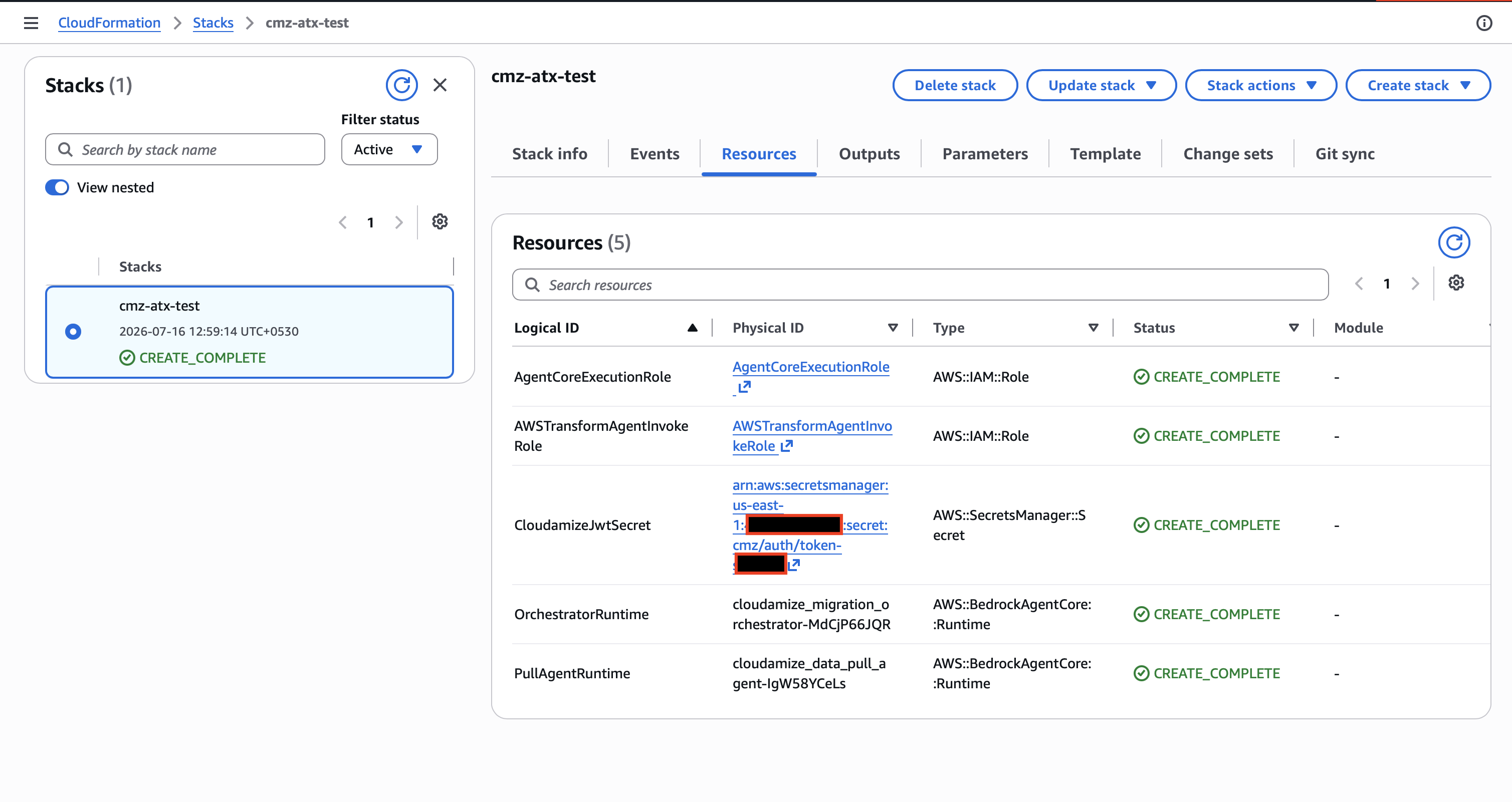Open external link icon for AWSTransformAgentInvokeRole

[x=786, y=446]
